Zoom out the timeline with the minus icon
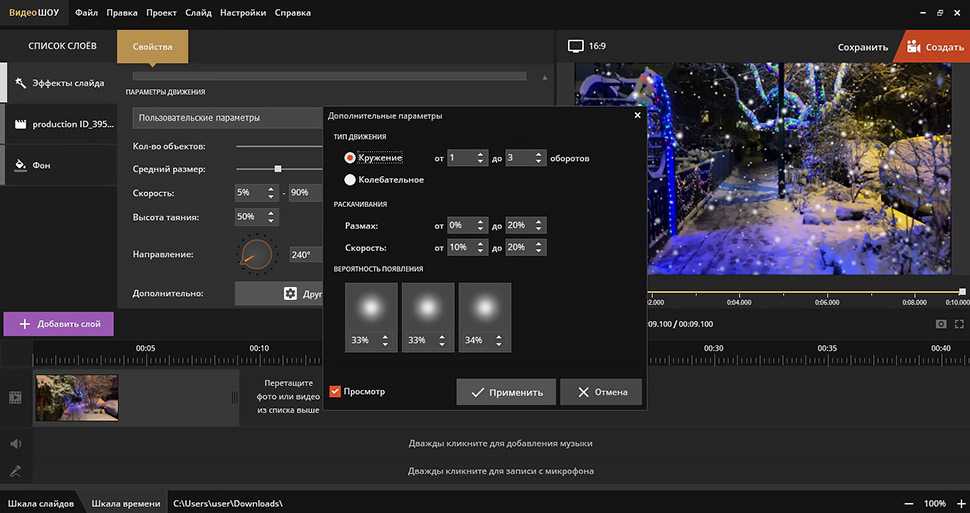Image resolution: width=970 pixels, height=513 pixels. [x=908, y=503]
